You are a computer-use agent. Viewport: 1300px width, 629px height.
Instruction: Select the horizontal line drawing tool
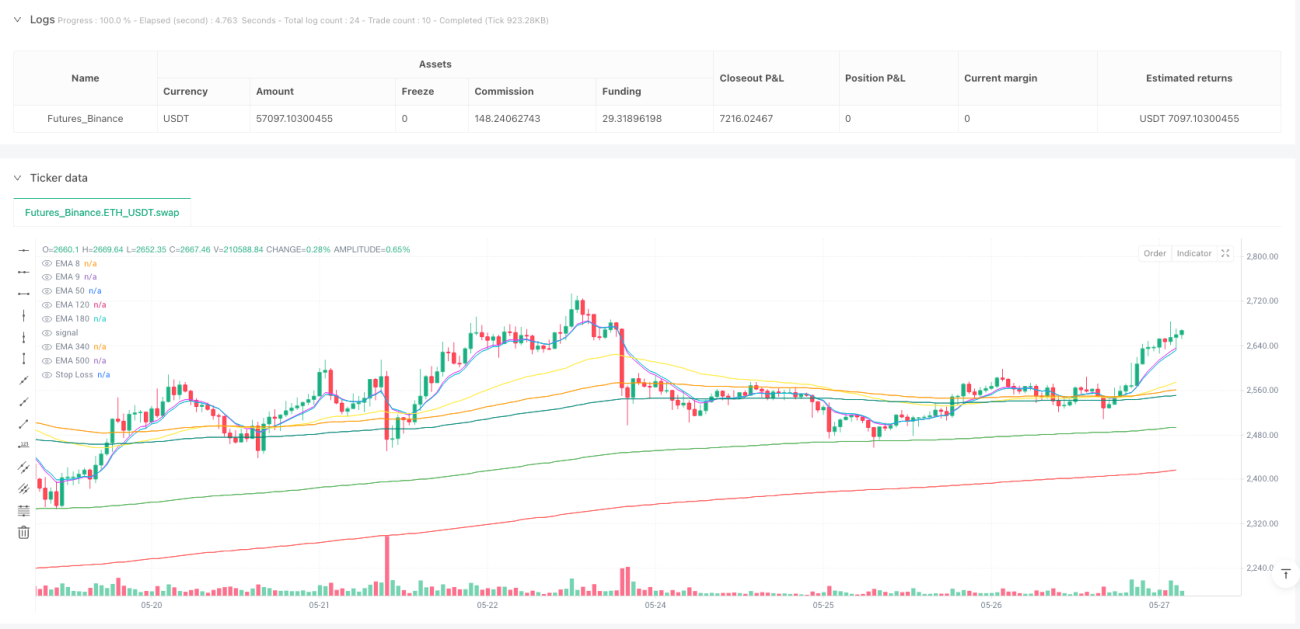point(24,250)
